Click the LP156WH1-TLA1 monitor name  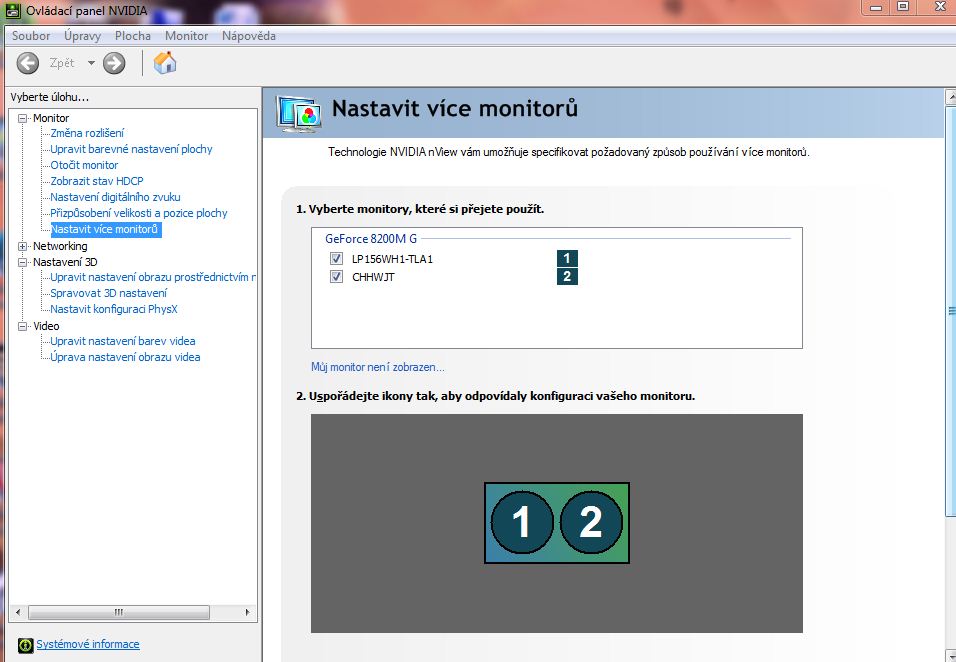(393, 259)
